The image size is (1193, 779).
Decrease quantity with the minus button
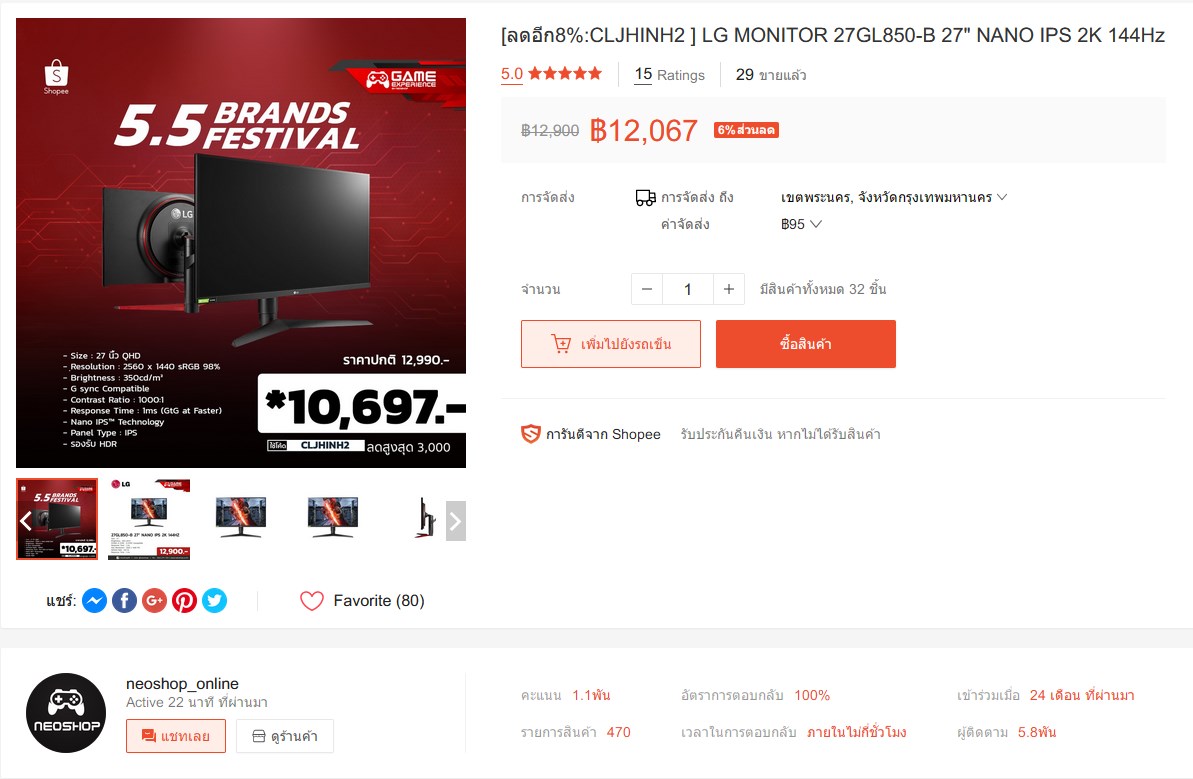tap(647, 289)
